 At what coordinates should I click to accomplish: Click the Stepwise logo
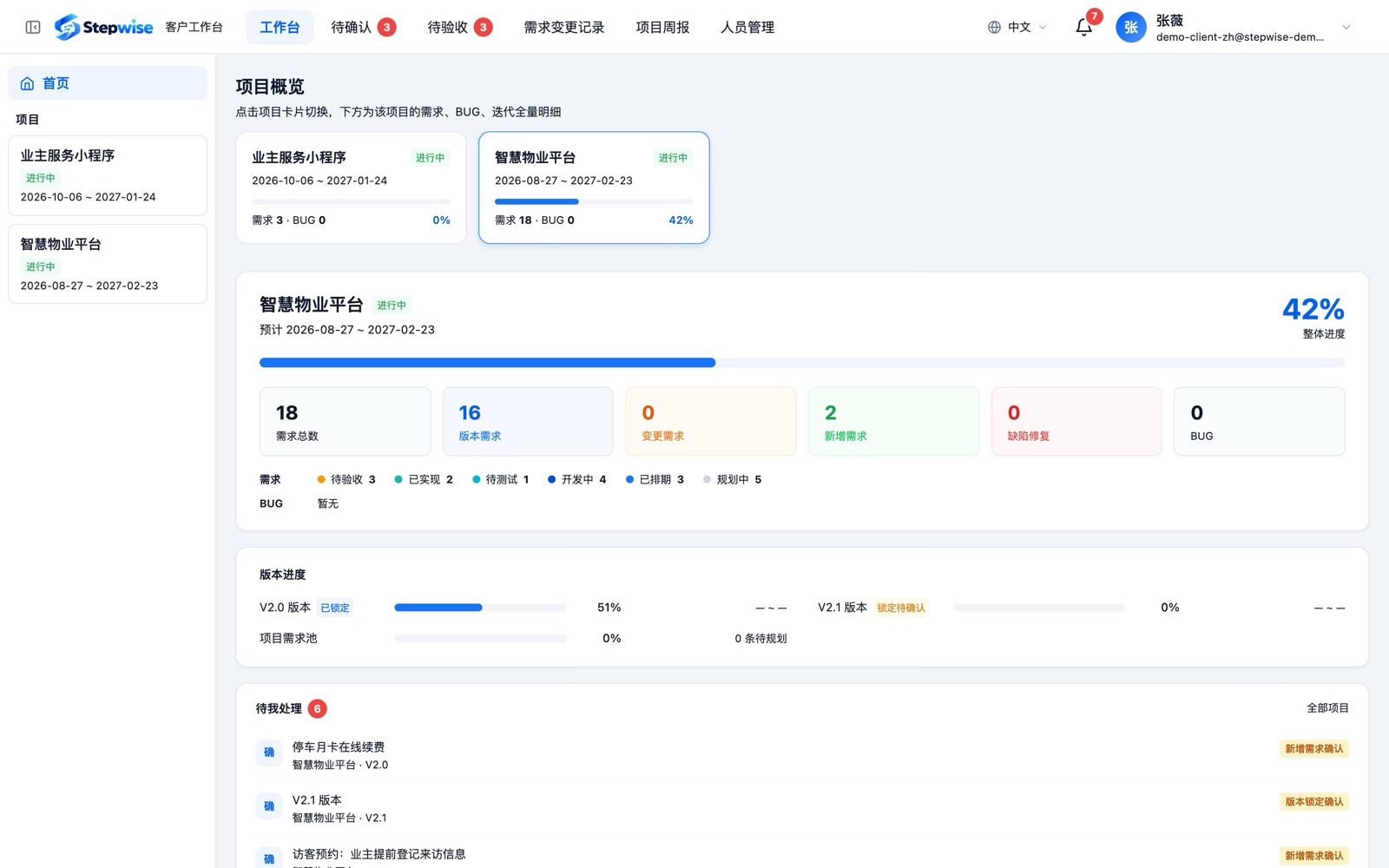pos(103,27)
